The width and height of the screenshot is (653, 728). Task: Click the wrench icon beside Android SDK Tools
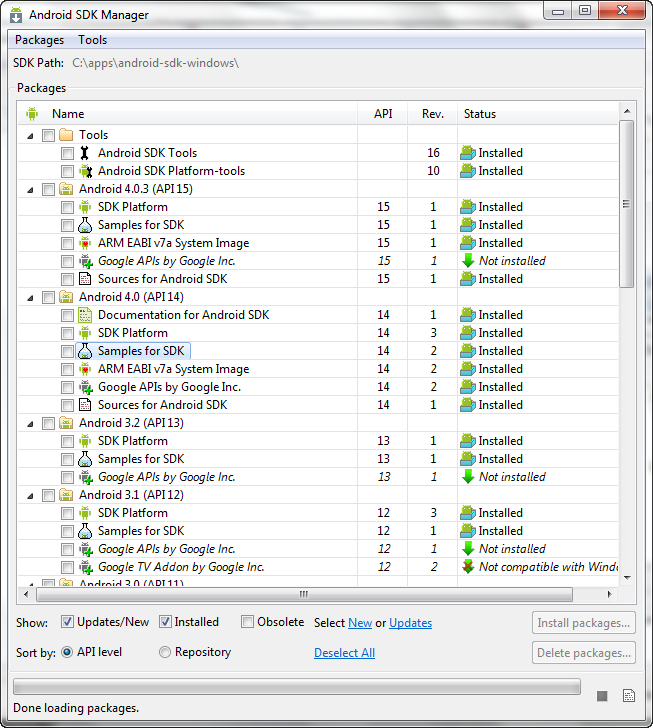click(85, 153)
